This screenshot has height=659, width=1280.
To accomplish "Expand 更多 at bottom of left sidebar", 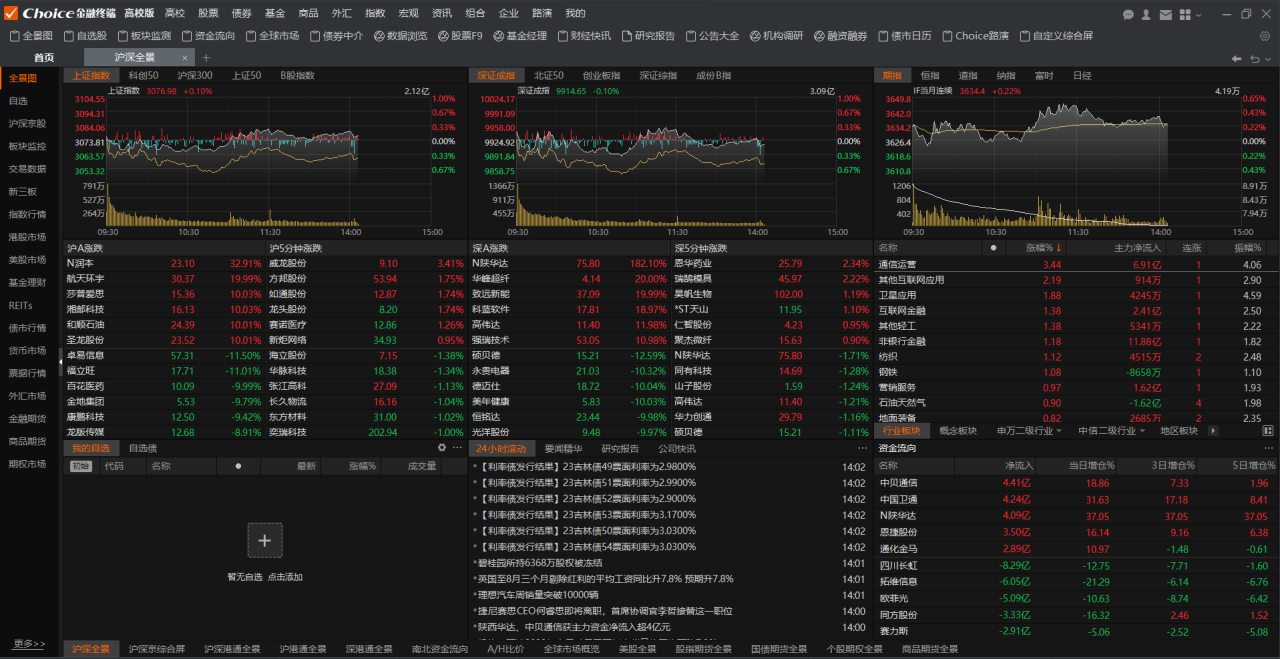I will (29, 643).
